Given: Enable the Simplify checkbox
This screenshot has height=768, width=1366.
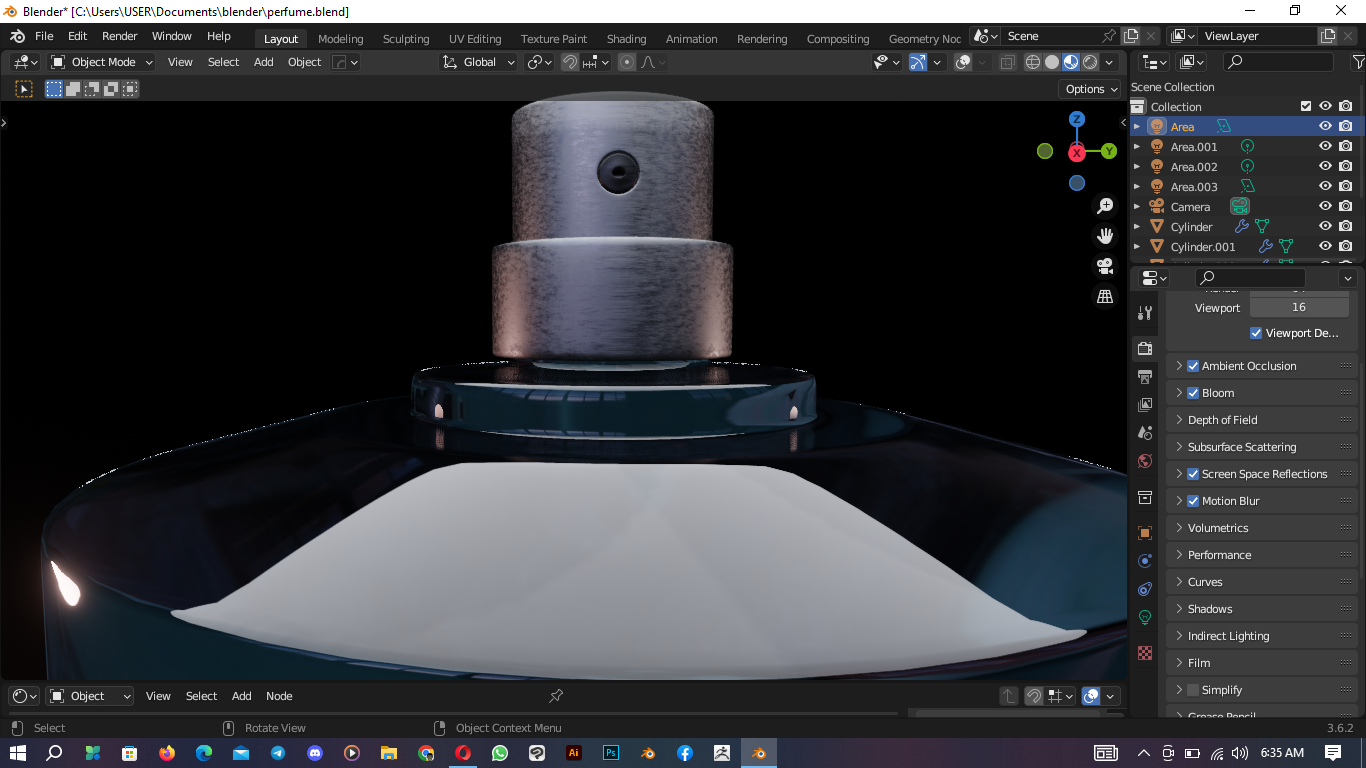Looking at the screenshot, I should [1193, 690].
